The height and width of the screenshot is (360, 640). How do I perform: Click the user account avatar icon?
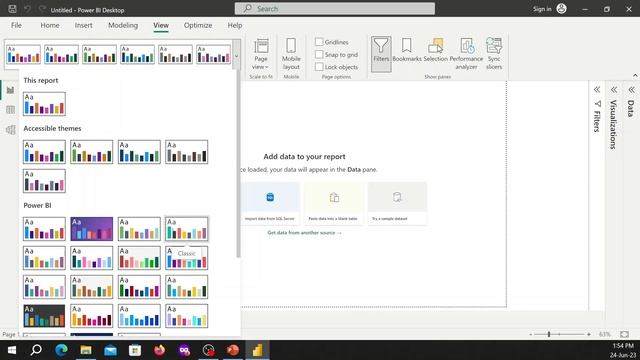(x=562, y=9)
